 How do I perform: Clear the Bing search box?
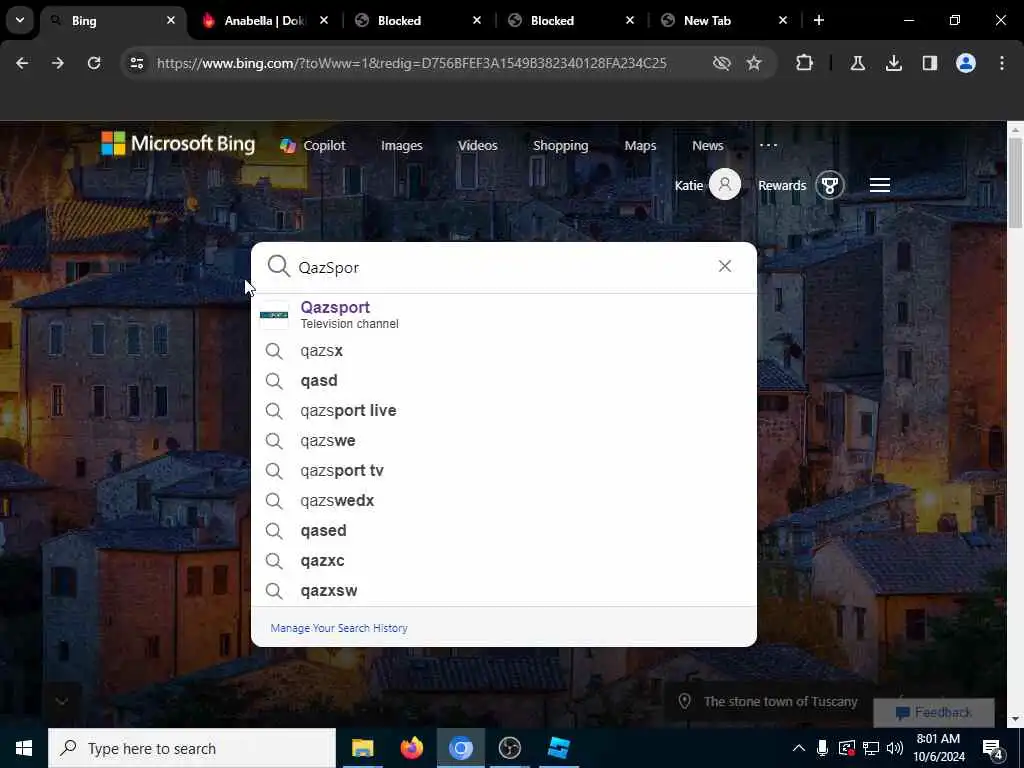725,266
